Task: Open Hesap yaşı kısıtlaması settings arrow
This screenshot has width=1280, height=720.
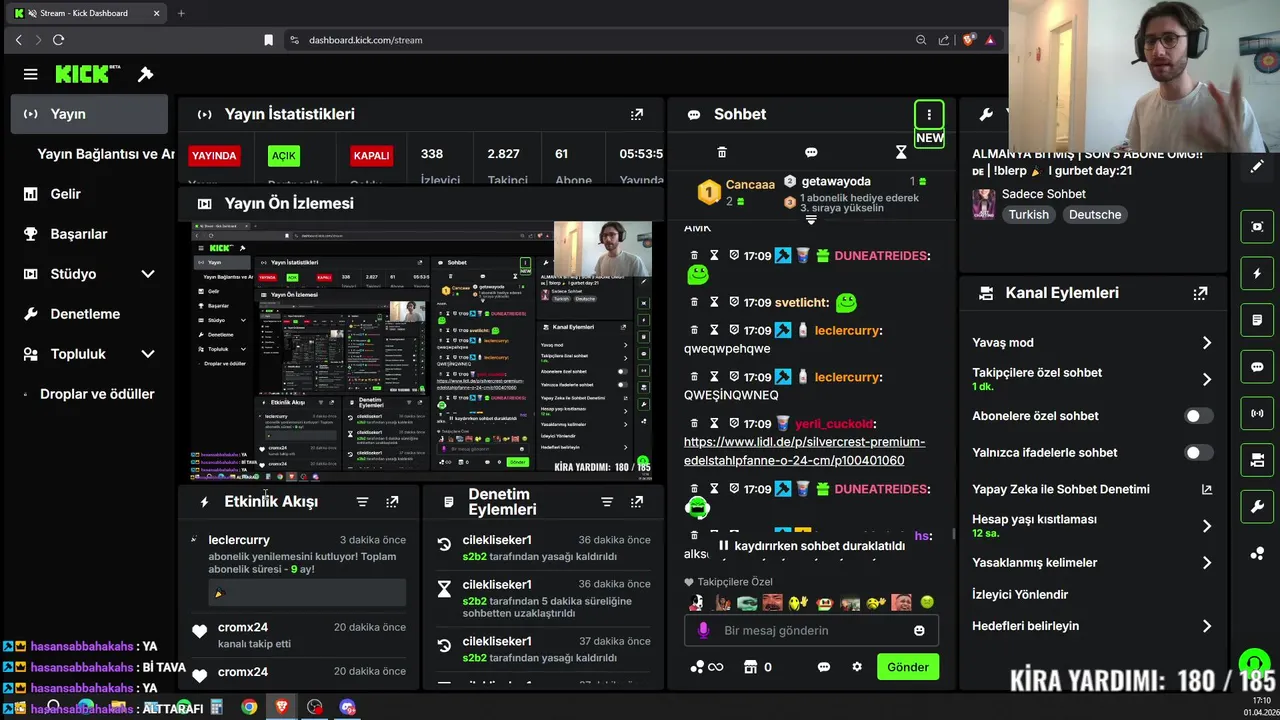Action: (x=1207, y=526)
